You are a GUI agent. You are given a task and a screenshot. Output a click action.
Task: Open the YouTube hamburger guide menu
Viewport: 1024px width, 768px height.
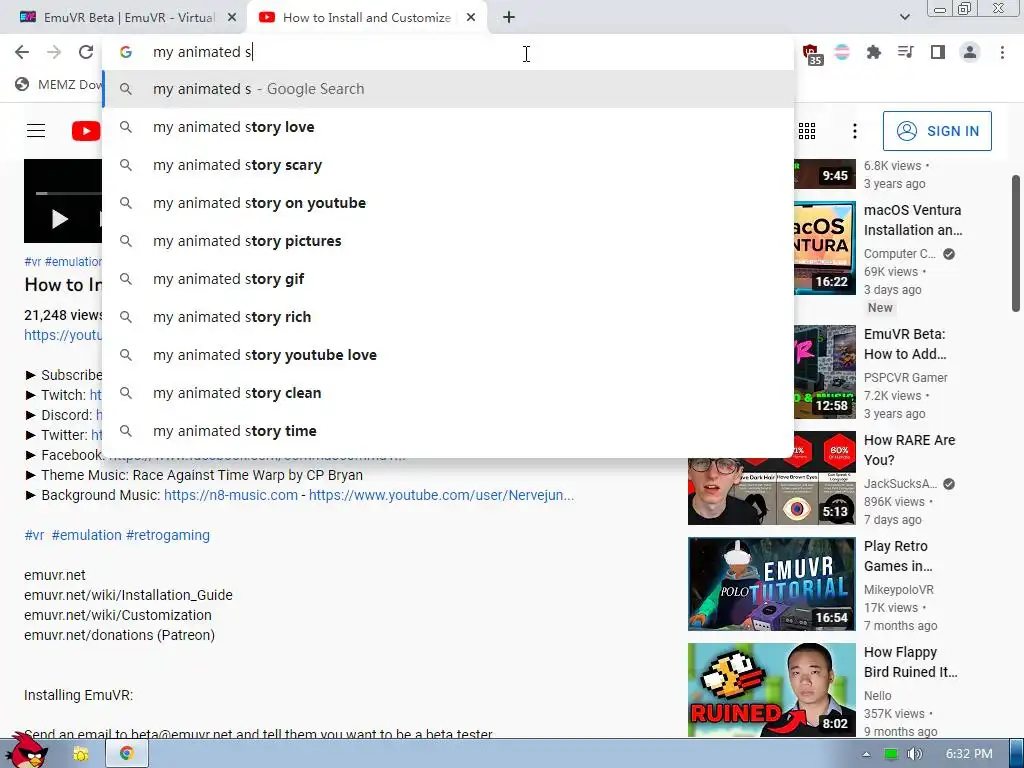pyautogui.click(x=36, y=131)
